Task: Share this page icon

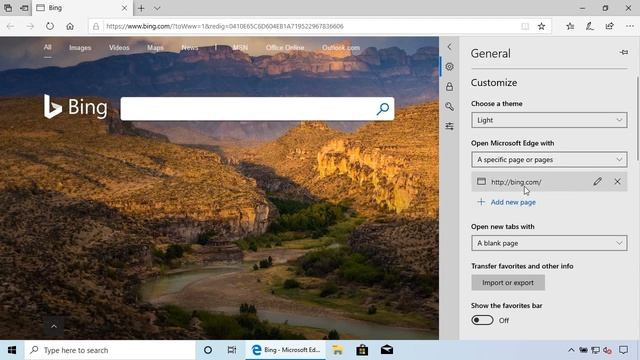Action: (x=610, y=26)
